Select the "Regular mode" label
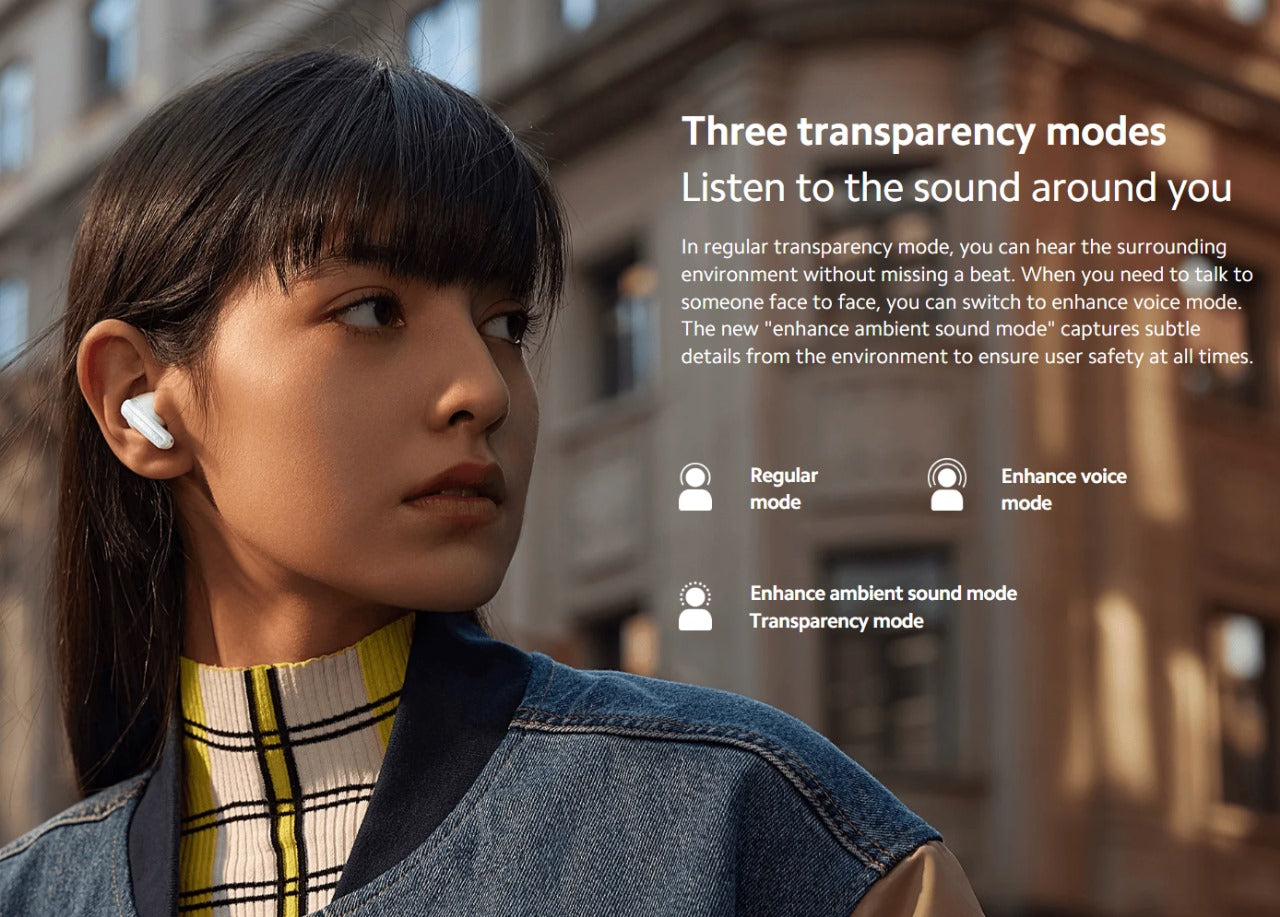Screen dimensions: 1280x917 pyautogui.click(x=784, y=489)
